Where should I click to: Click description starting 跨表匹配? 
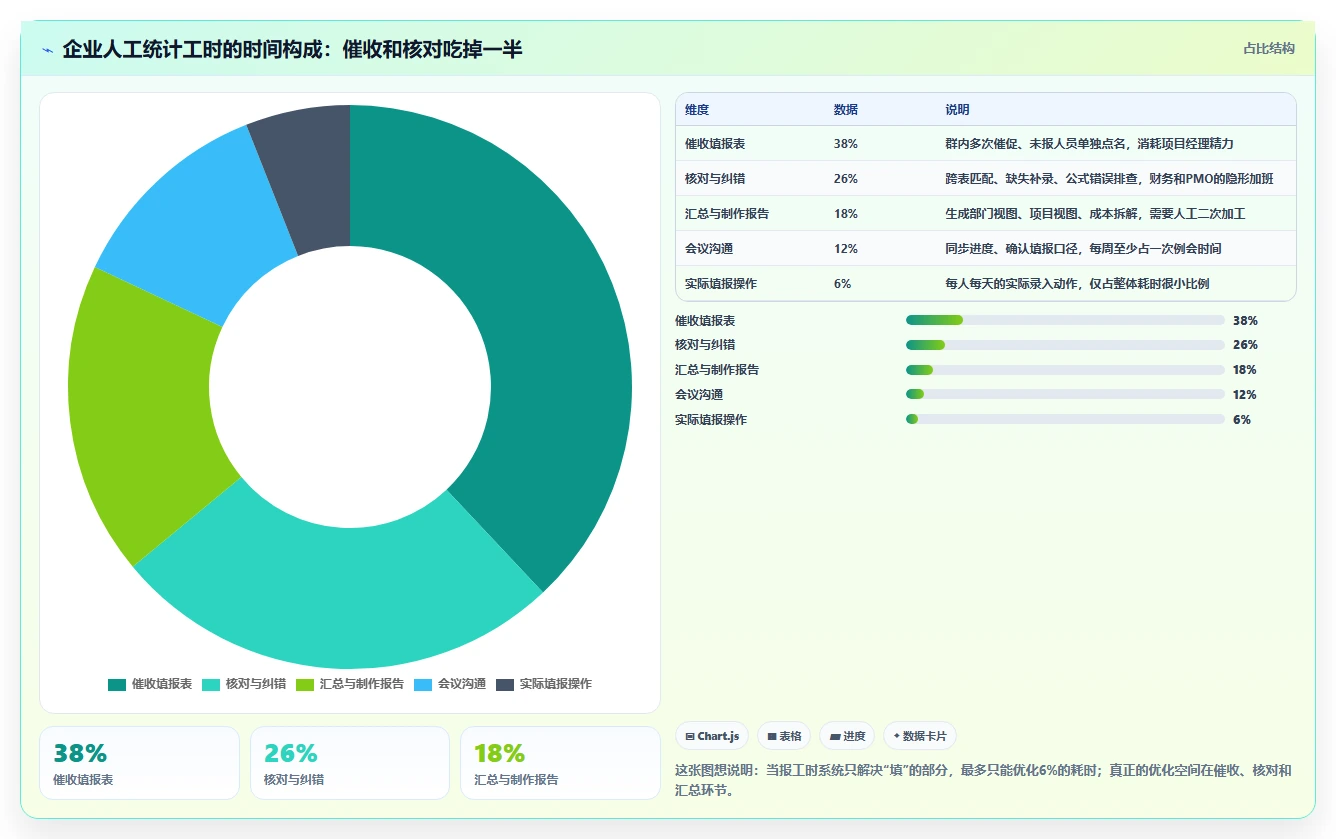(1109, 179)
